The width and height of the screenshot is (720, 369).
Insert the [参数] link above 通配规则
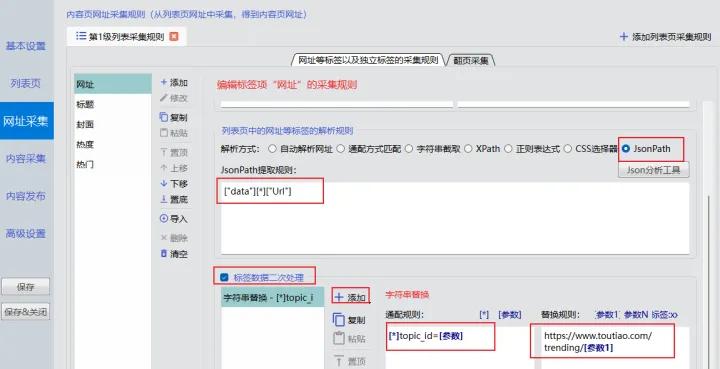point(510,315)
